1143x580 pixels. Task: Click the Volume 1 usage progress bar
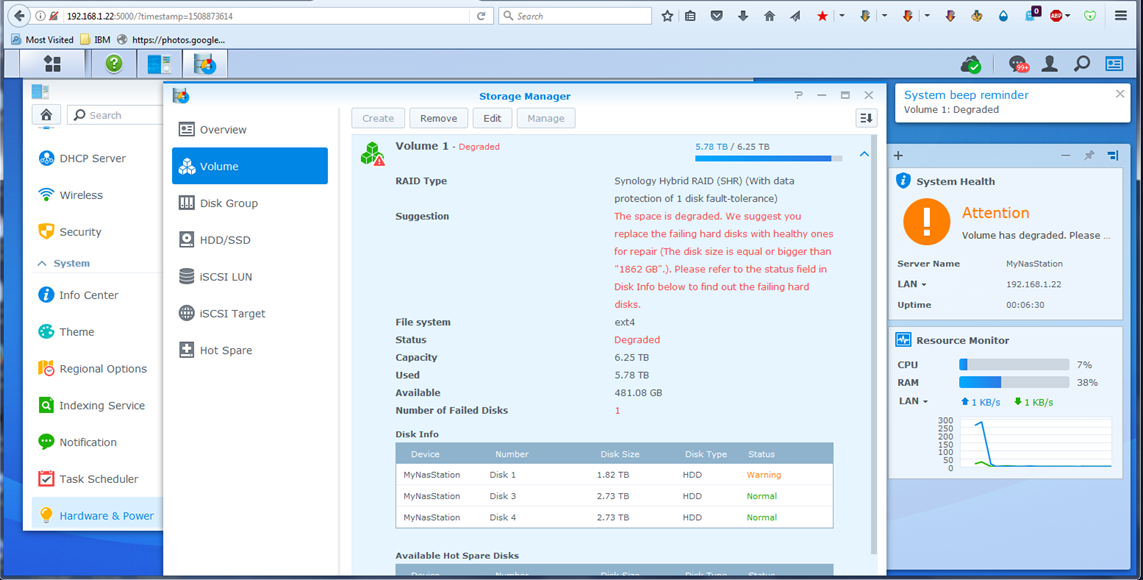click(x=762, y=158)
